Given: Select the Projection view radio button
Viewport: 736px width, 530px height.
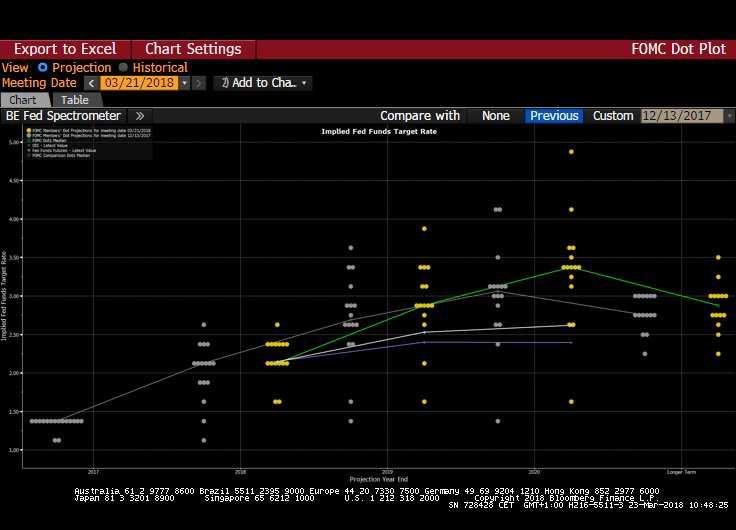Looking at the screenshot, I should click(43, 67).
